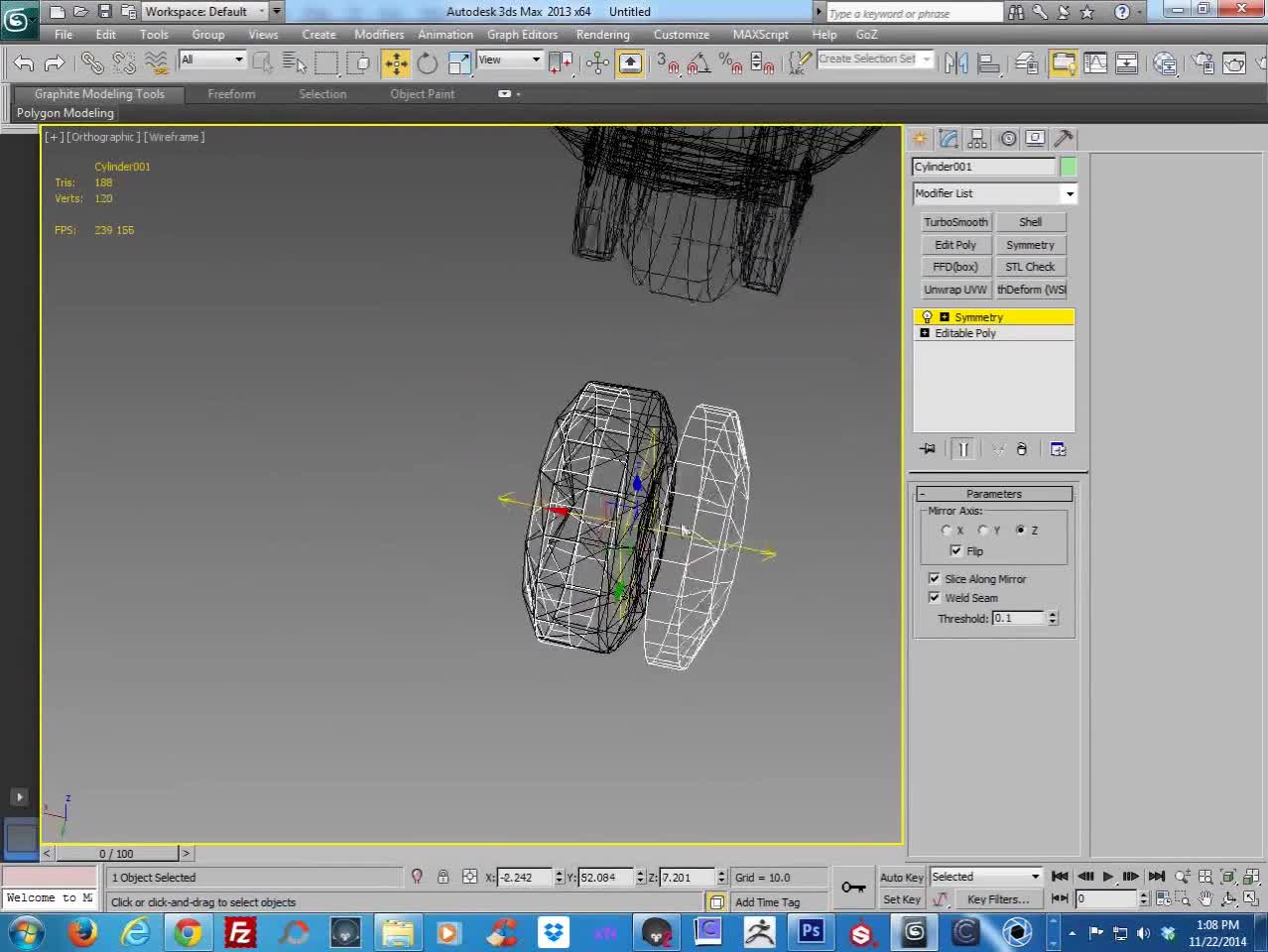Image resolution: width=1268 pixels, height=952 pixels.
Task: Toggle the Angle Snap icon
Action: click(698, 63)
